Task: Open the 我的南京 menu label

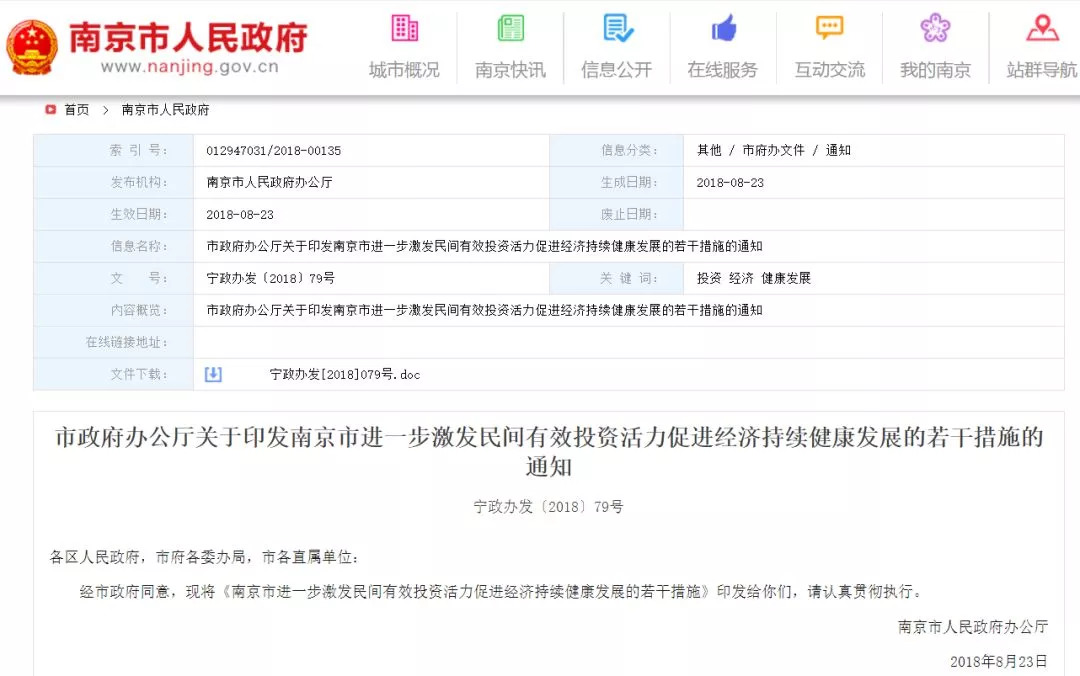Action: click(935, 70)
